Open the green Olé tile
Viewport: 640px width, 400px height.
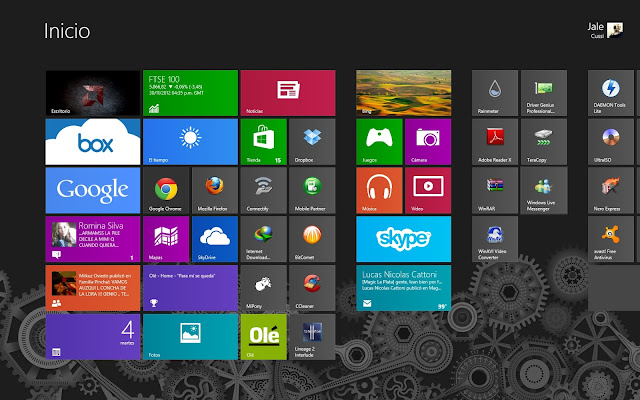pyautogui.click(x=264, y=337)
